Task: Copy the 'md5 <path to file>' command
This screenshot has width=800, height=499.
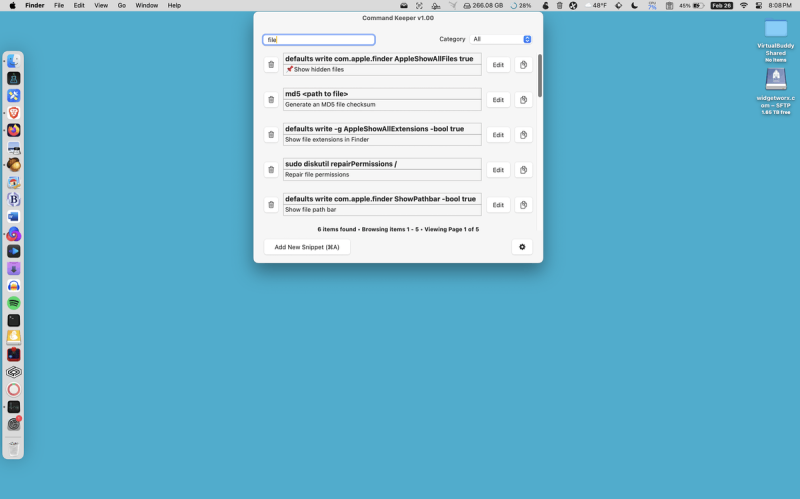Action: (x=523, y=100)
